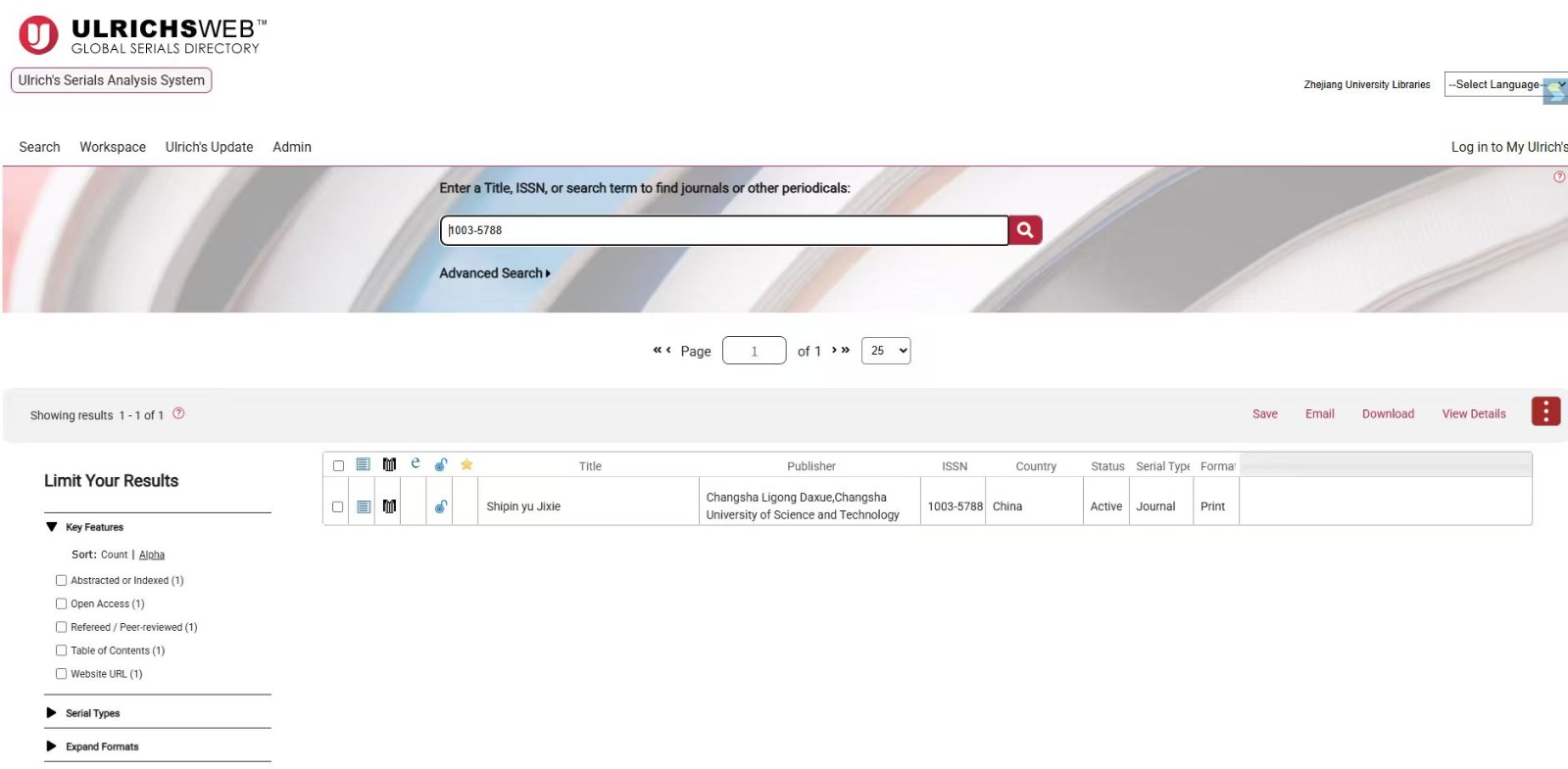Image resolution: width=1568 pixels, height=769 pixels.
Task: Open the Search menu
Action: click(39, 147)
